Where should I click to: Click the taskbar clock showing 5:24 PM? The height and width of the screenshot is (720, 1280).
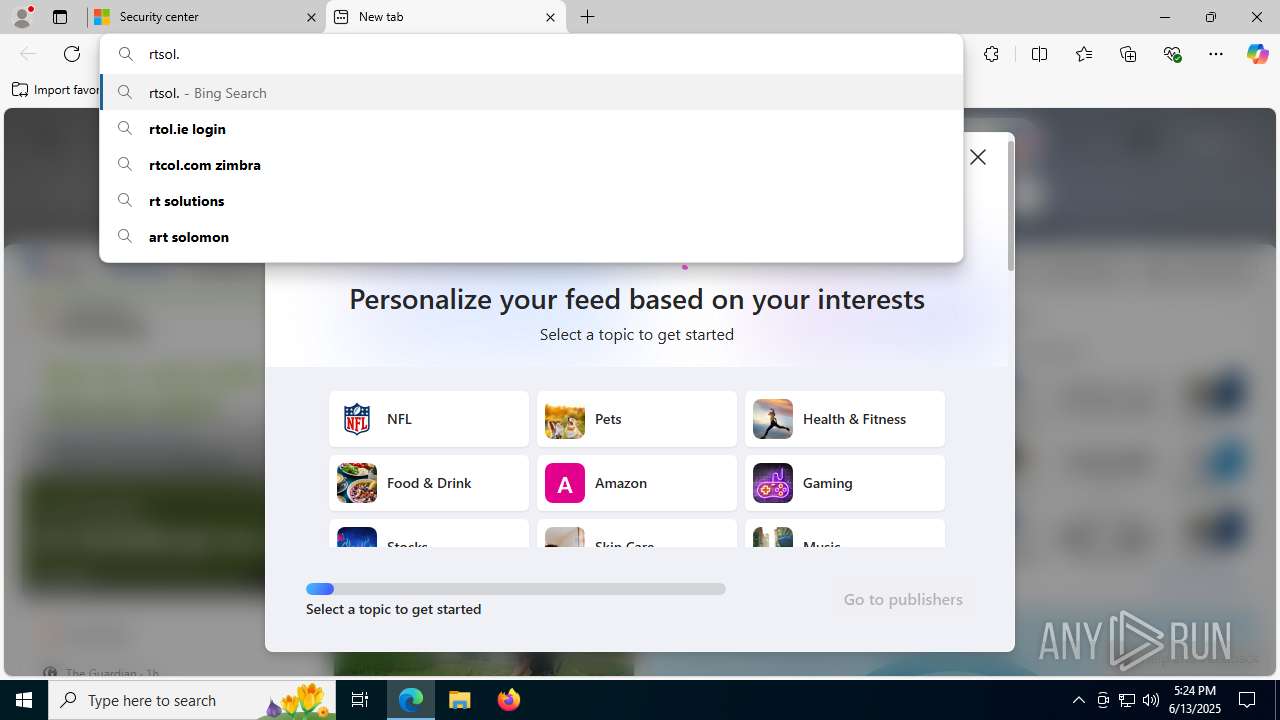point(1195,700)
